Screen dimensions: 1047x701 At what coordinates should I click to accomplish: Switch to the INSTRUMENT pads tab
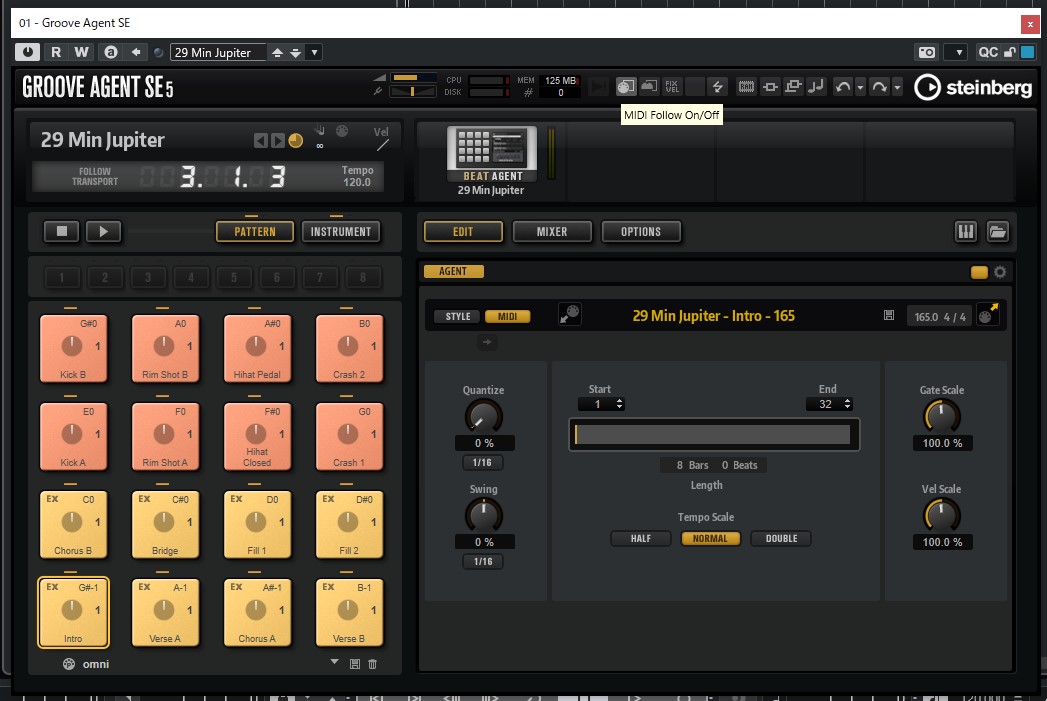(x=341, y=232)
